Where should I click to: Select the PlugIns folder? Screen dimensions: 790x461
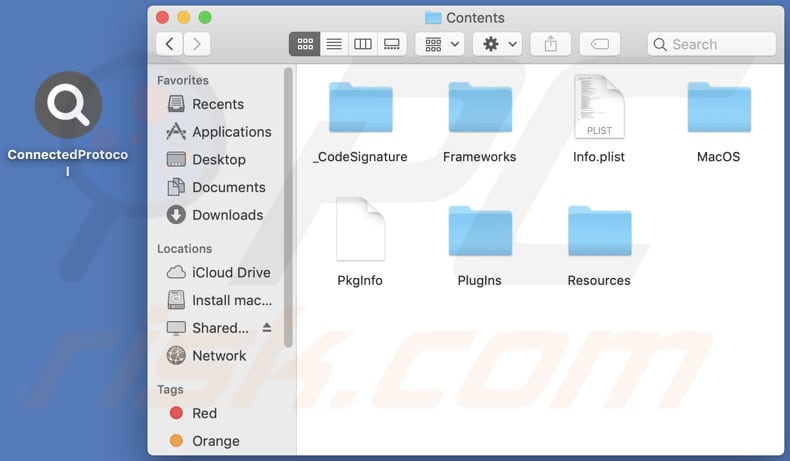click(x=480, y=231)
